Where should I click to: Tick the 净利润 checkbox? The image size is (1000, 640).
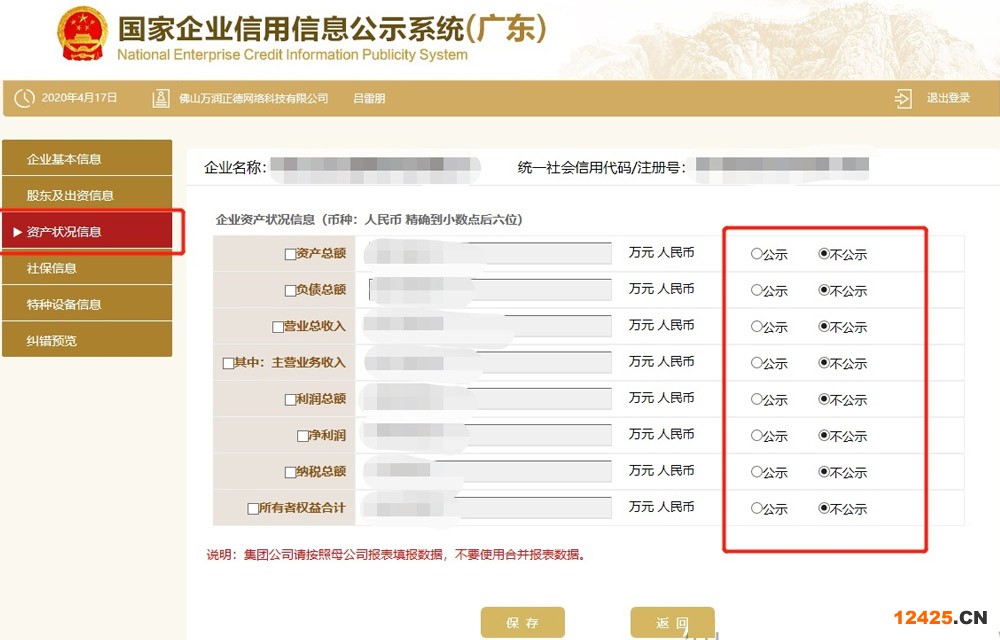point(302,436)
